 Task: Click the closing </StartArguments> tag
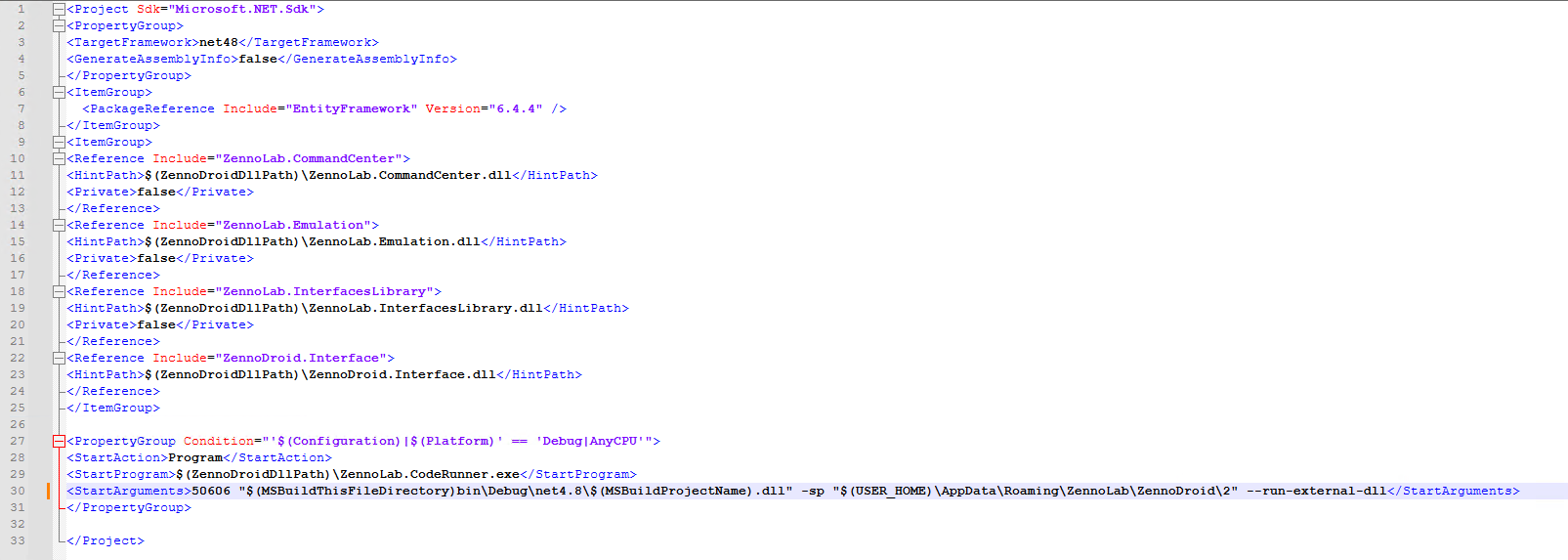pos(1454,491)
